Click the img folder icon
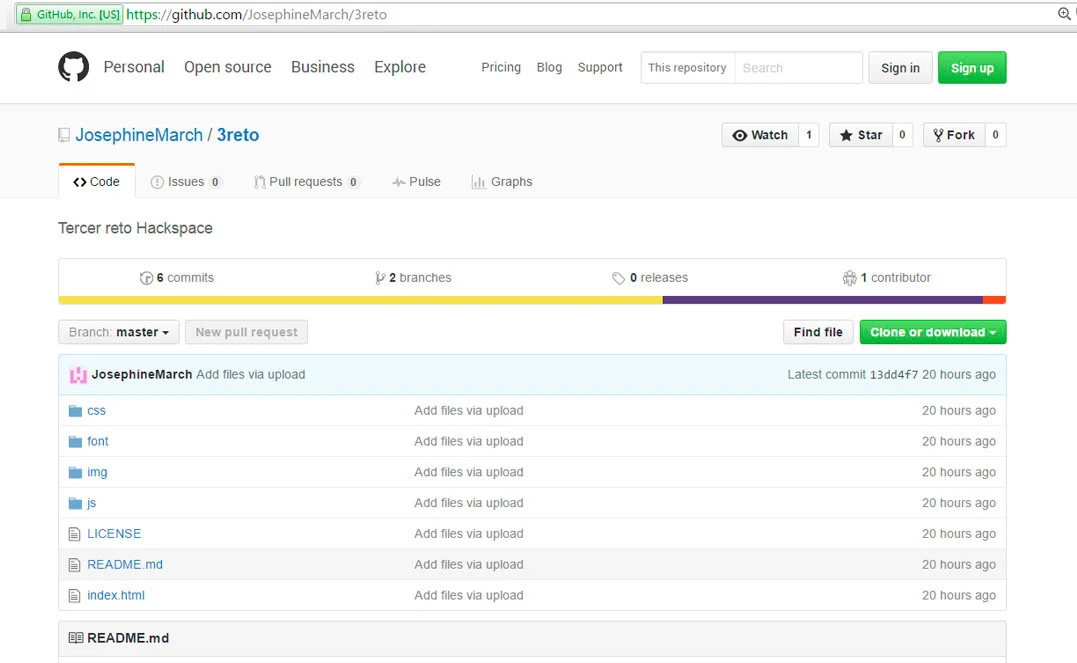The height and width of the screenshot is (663, 1077). 75,473
